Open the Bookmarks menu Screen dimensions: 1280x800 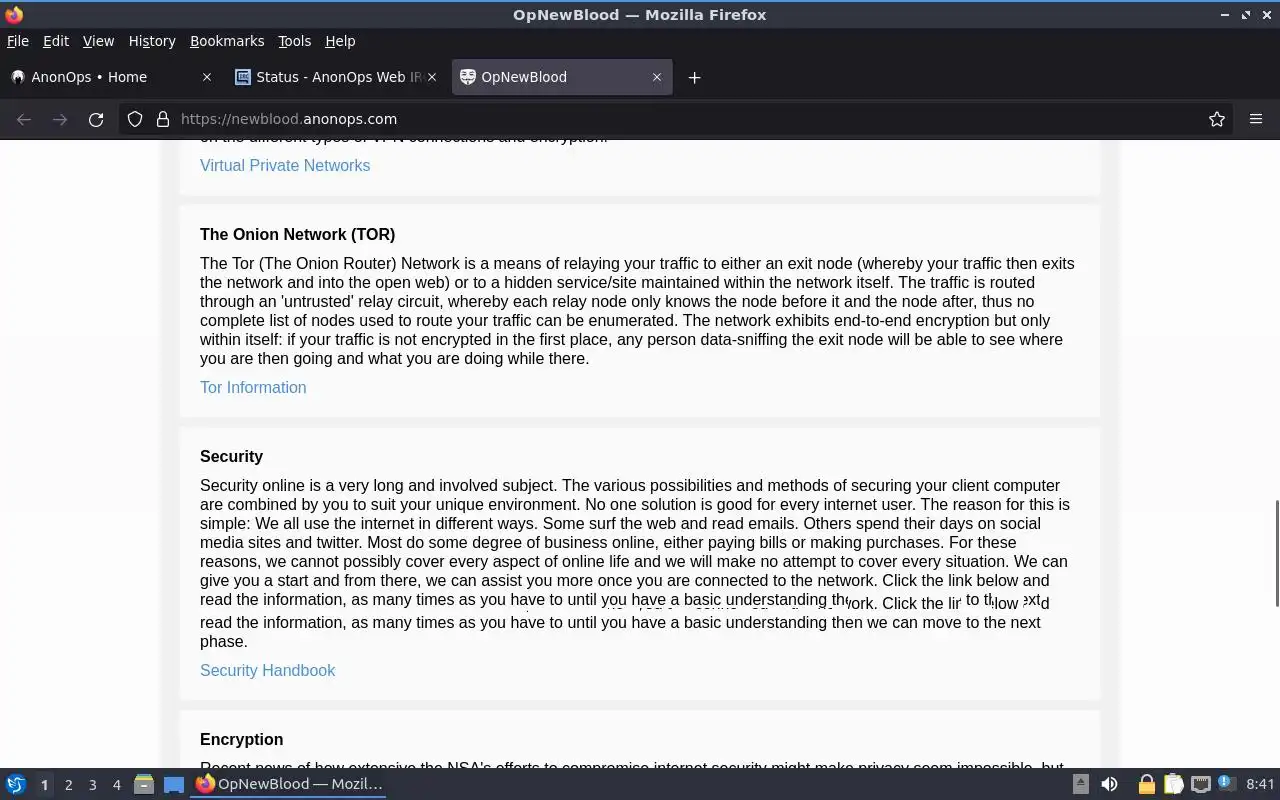pyautogui.click(x=227, y=41)
